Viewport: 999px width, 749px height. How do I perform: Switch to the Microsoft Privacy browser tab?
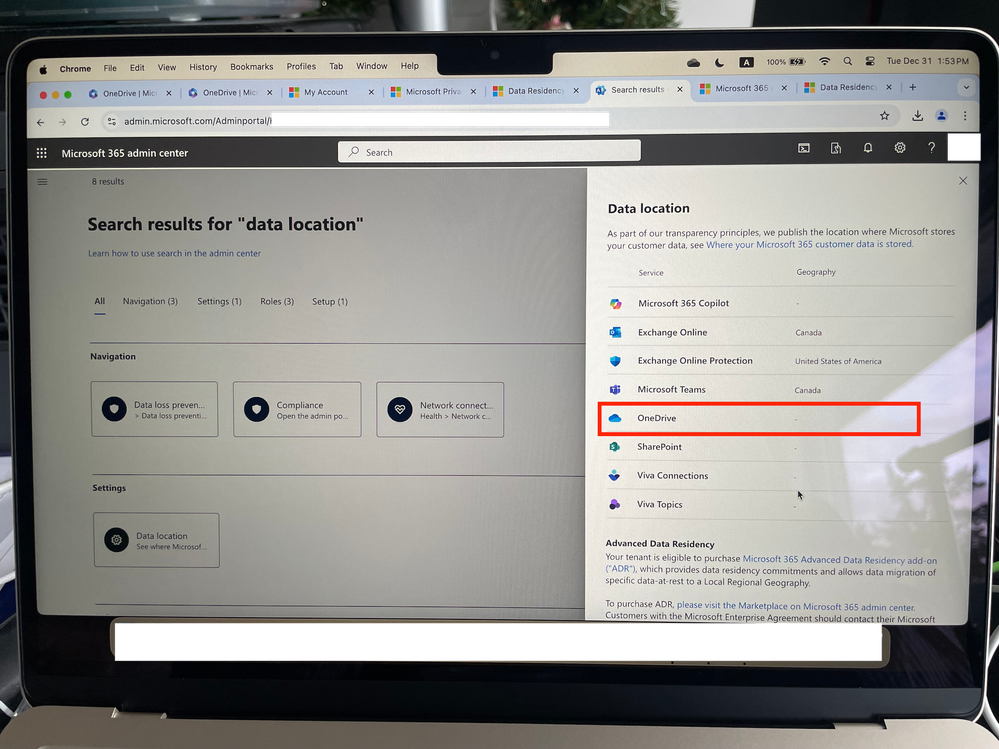434,92
